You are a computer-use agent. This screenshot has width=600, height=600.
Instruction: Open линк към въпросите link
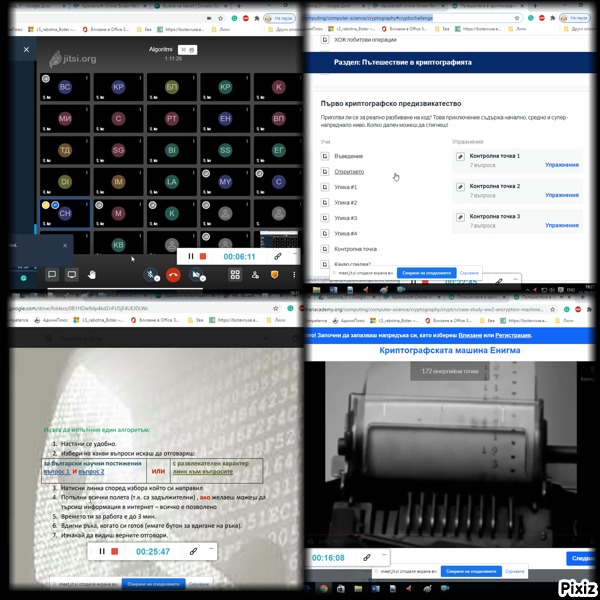click(203, 471)
